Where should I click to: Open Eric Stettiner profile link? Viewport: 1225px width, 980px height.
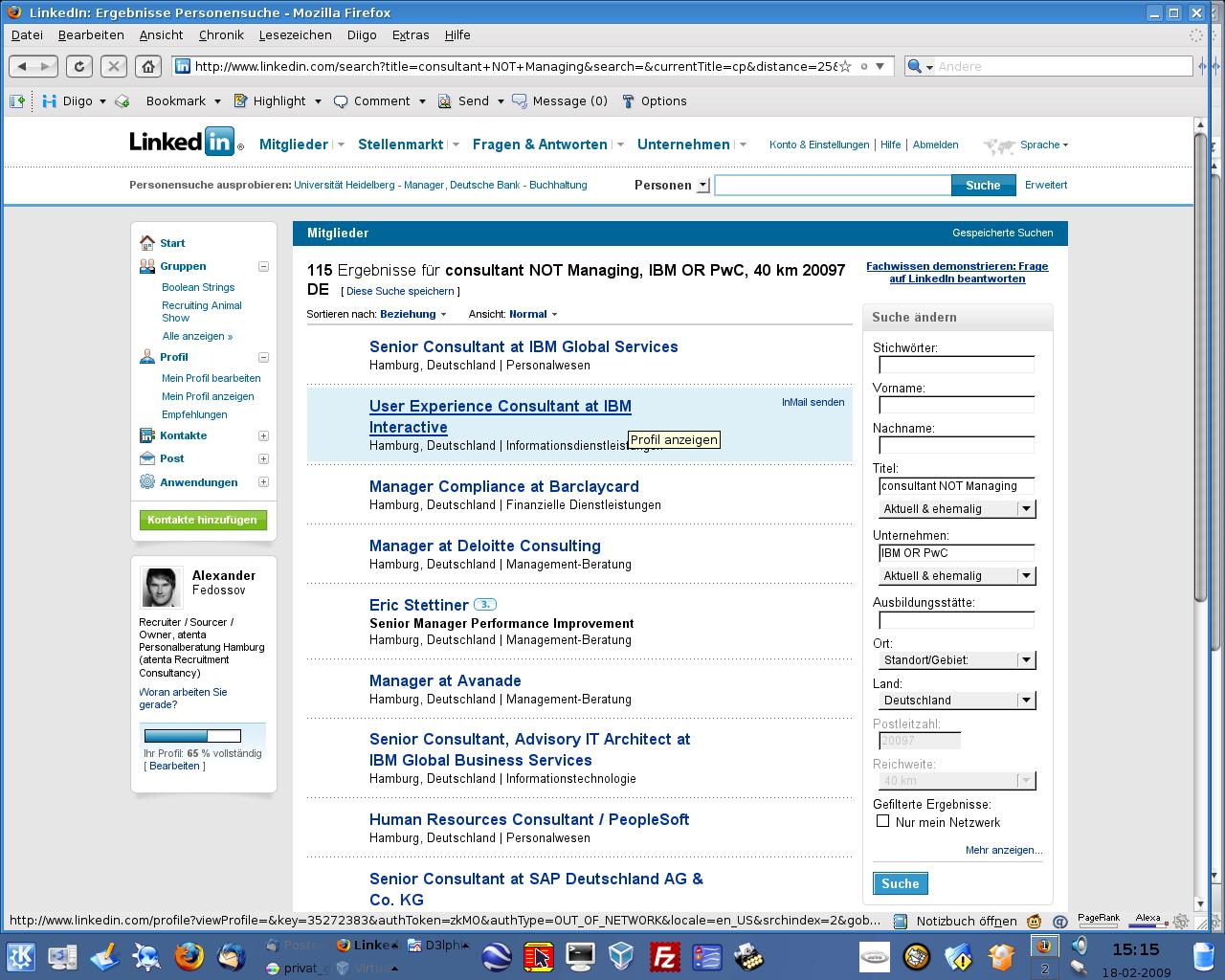[x=419, y=605]
